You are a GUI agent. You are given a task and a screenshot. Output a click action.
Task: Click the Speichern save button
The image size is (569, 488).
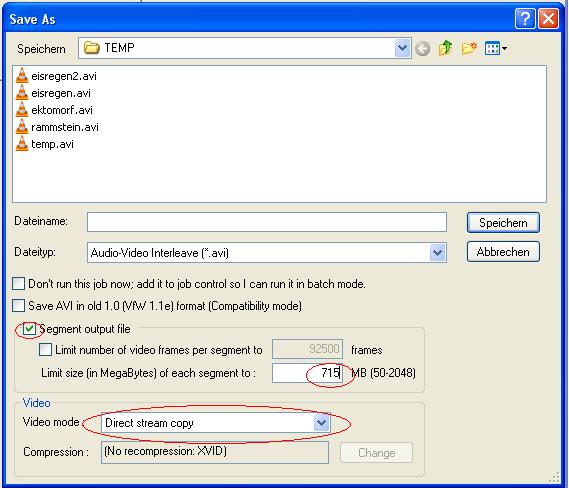point(503,222)
